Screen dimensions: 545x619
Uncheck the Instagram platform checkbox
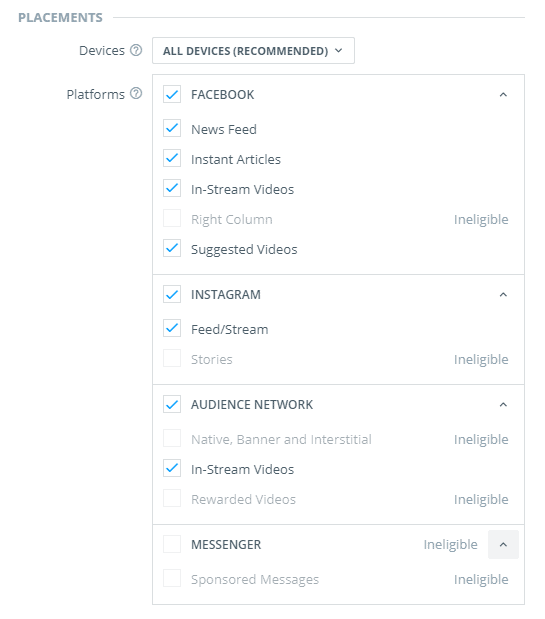pos(172,294)
